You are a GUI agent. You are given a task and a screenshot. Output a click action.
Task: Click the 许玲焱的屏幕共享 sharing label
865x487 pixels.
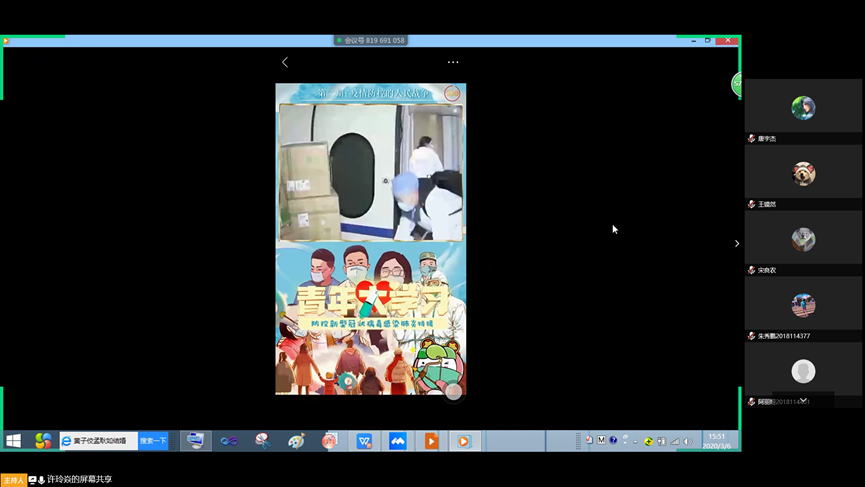[x=79, y=479]
